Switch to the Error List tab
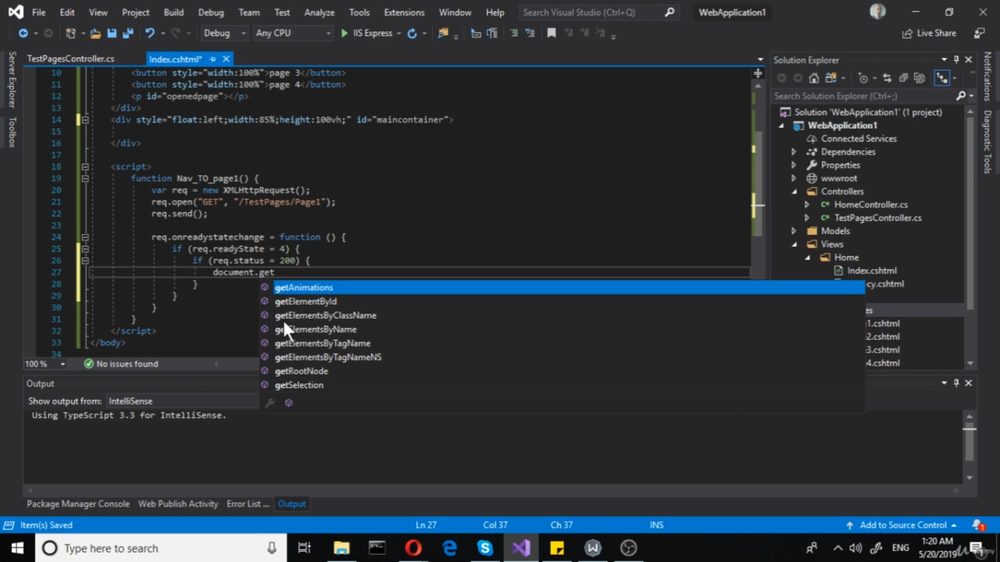This screenshot has width=1000, height=562. click(x=247, y=504)
